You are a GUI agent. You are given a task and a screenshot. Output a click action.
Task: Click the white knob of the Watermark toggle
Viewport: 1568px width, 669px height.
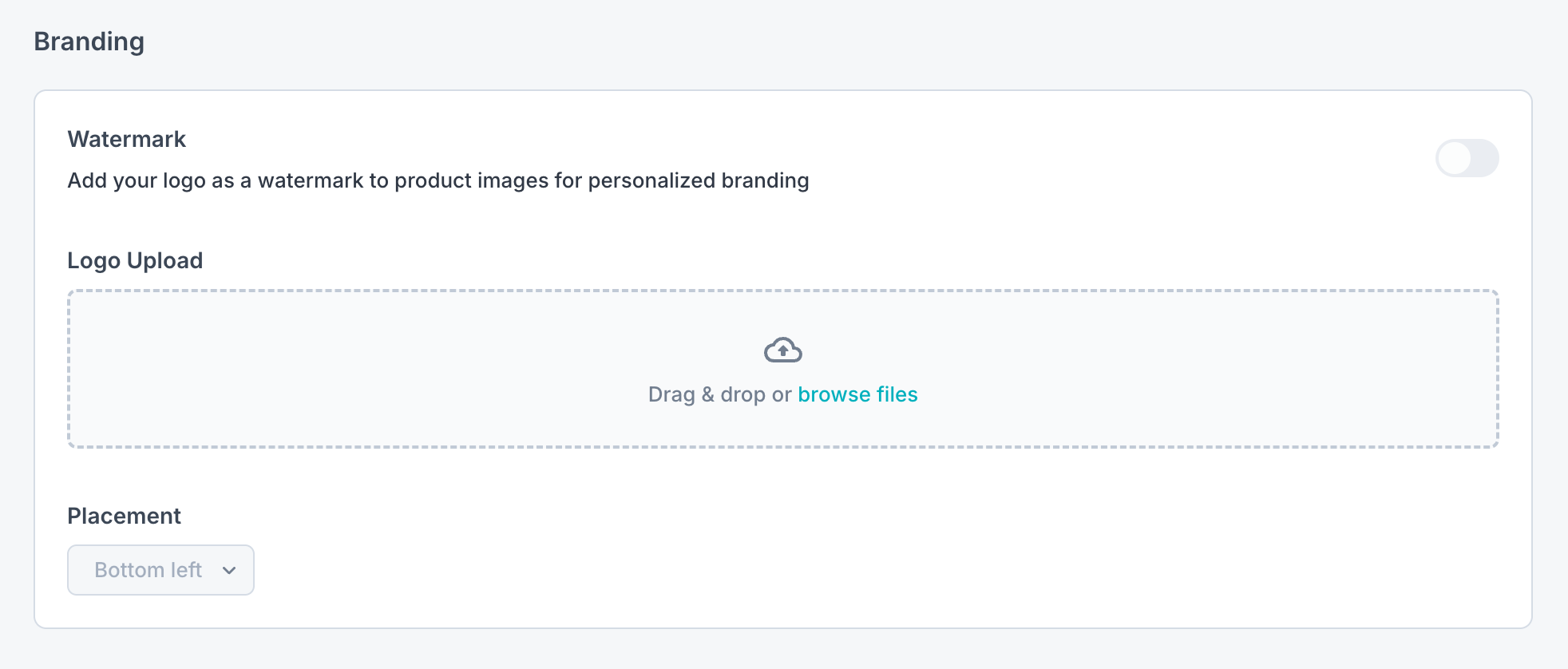(x=1455, y=158)
